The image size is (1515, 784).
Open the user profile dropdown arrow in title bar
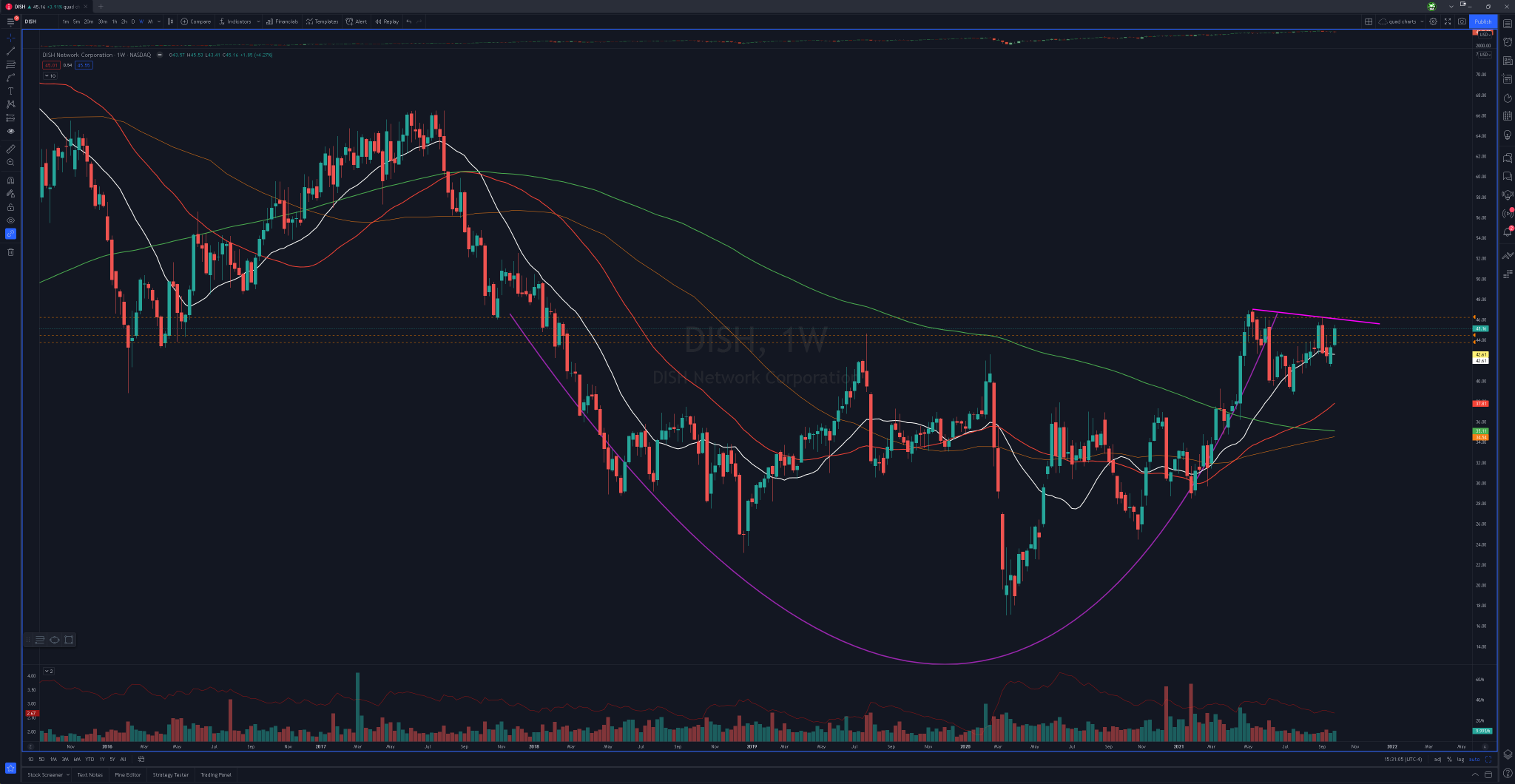point(1451,7)
